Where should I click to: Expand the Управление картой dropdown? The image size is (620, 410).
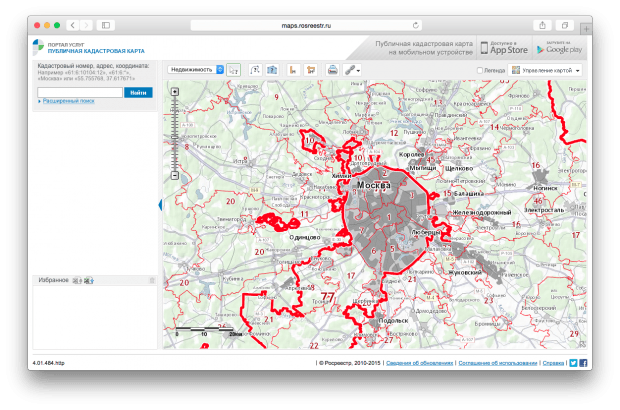(546, 71)
